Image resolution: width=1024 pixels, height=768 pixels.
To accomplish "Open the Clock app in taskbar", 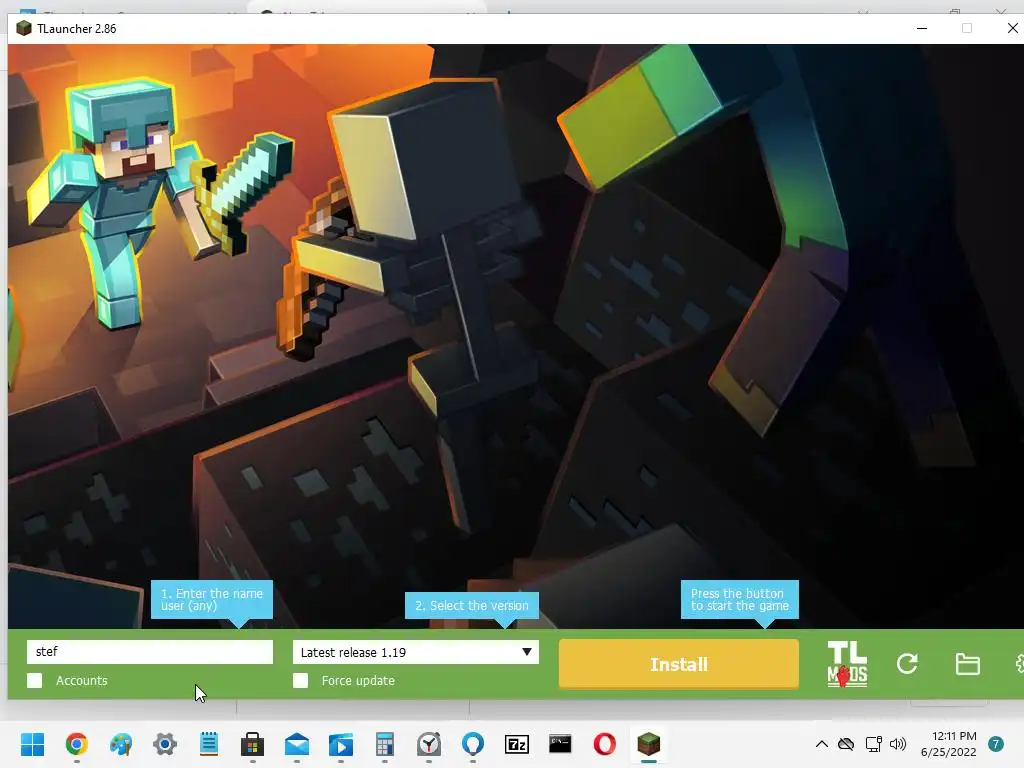I will point(429,744).
